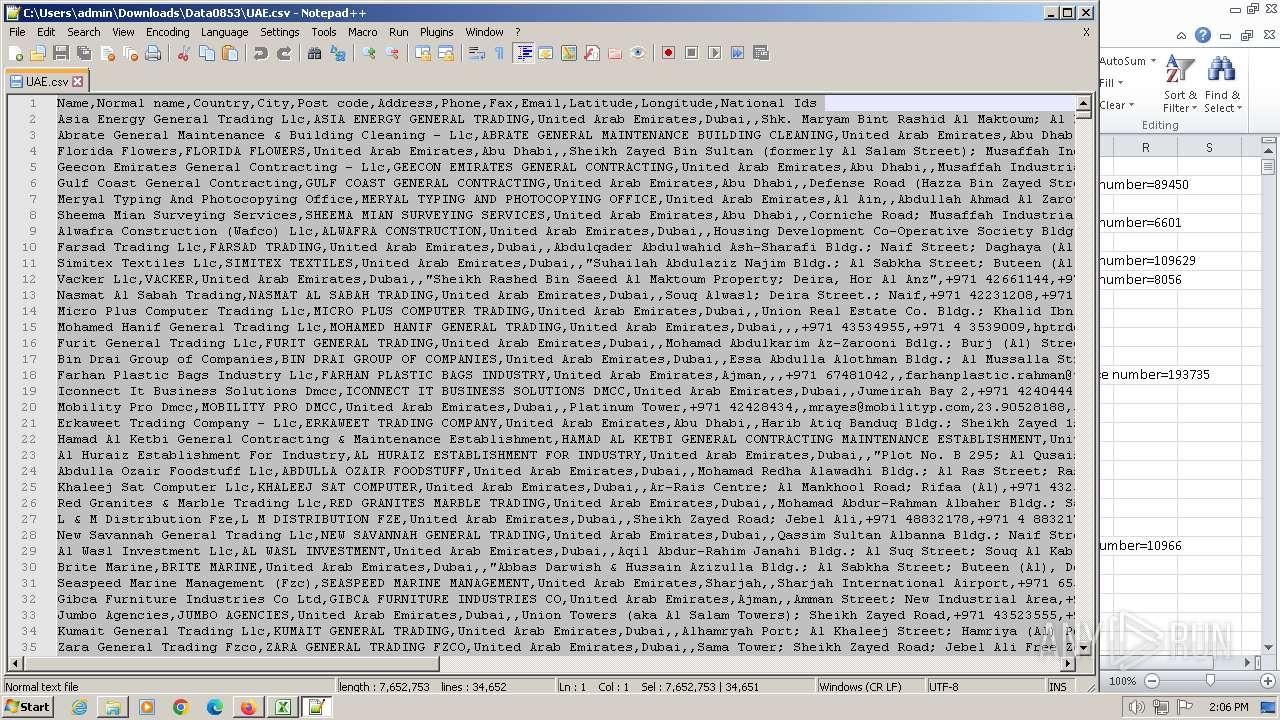The height and width of the screenshot is (720, 1280).
Task: Adjust the Excel zoom slider handle
Action: (1210, 680)
